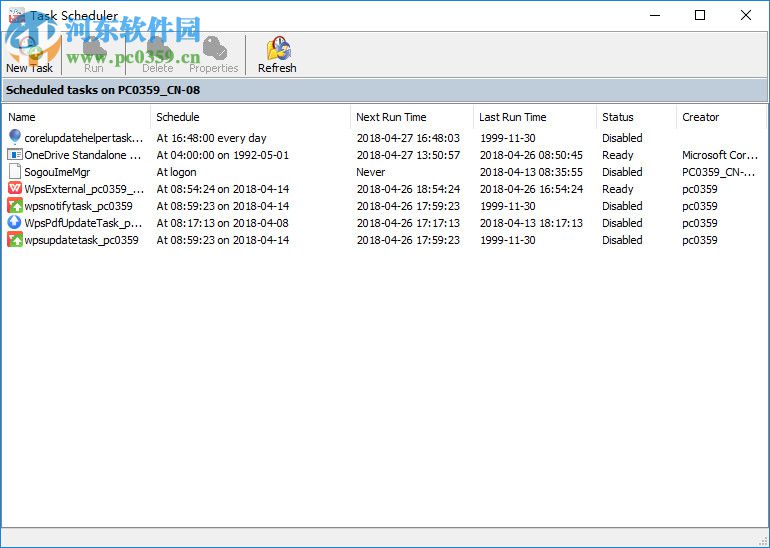Click the Disabled status of corelupdatehelpertask

(x=622, y=138)
